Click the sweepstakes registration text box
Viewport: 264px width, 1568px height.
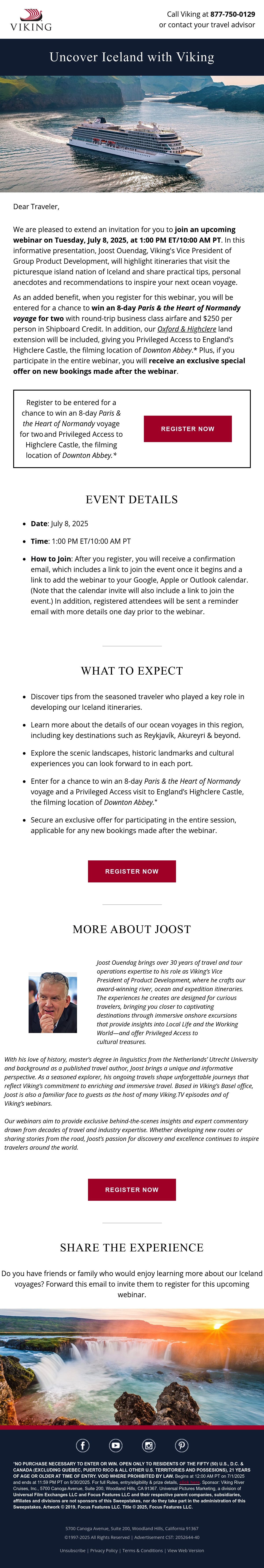pos(132,428)
